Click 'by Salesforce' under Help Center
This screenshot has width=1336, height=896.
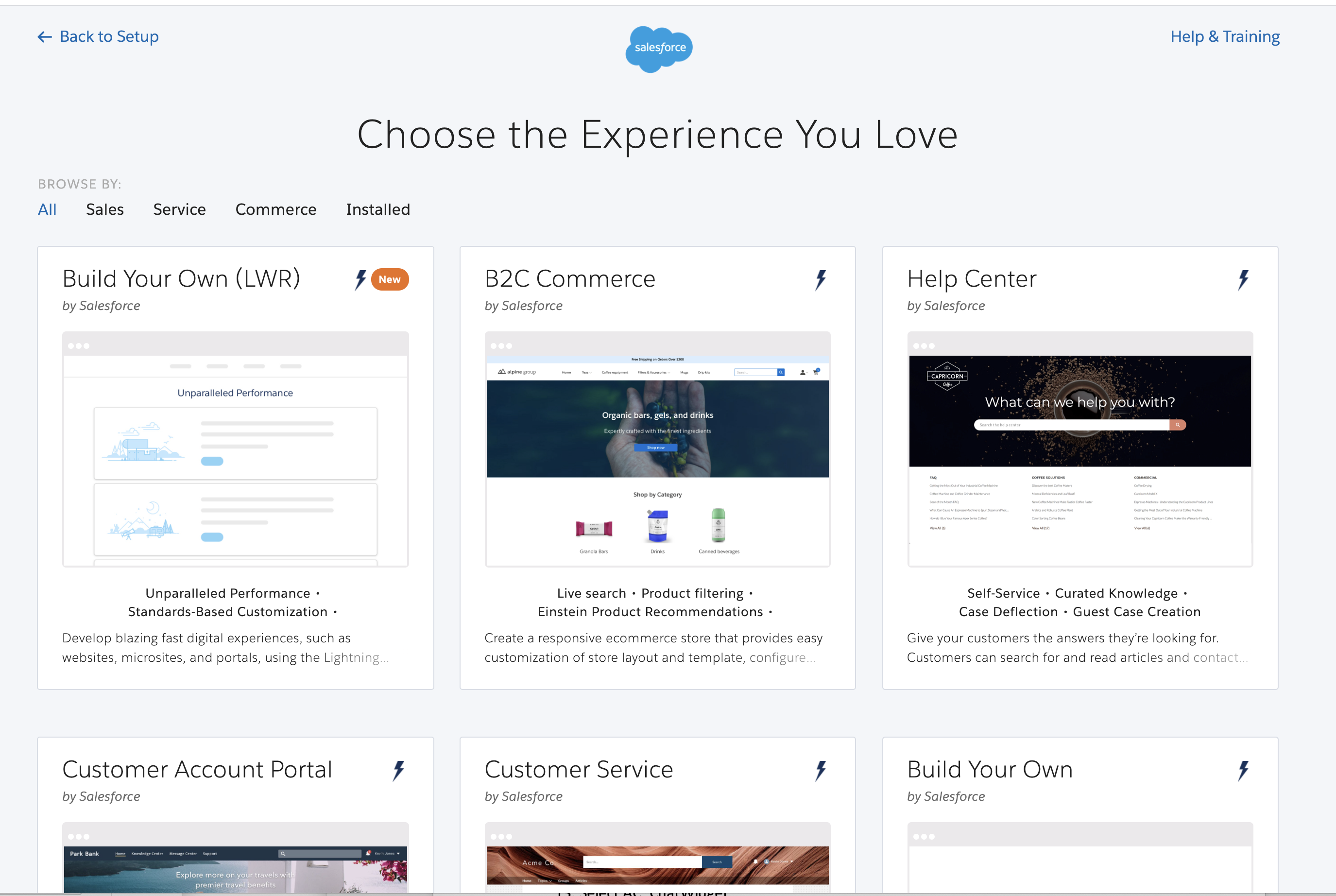coord(946,306)
